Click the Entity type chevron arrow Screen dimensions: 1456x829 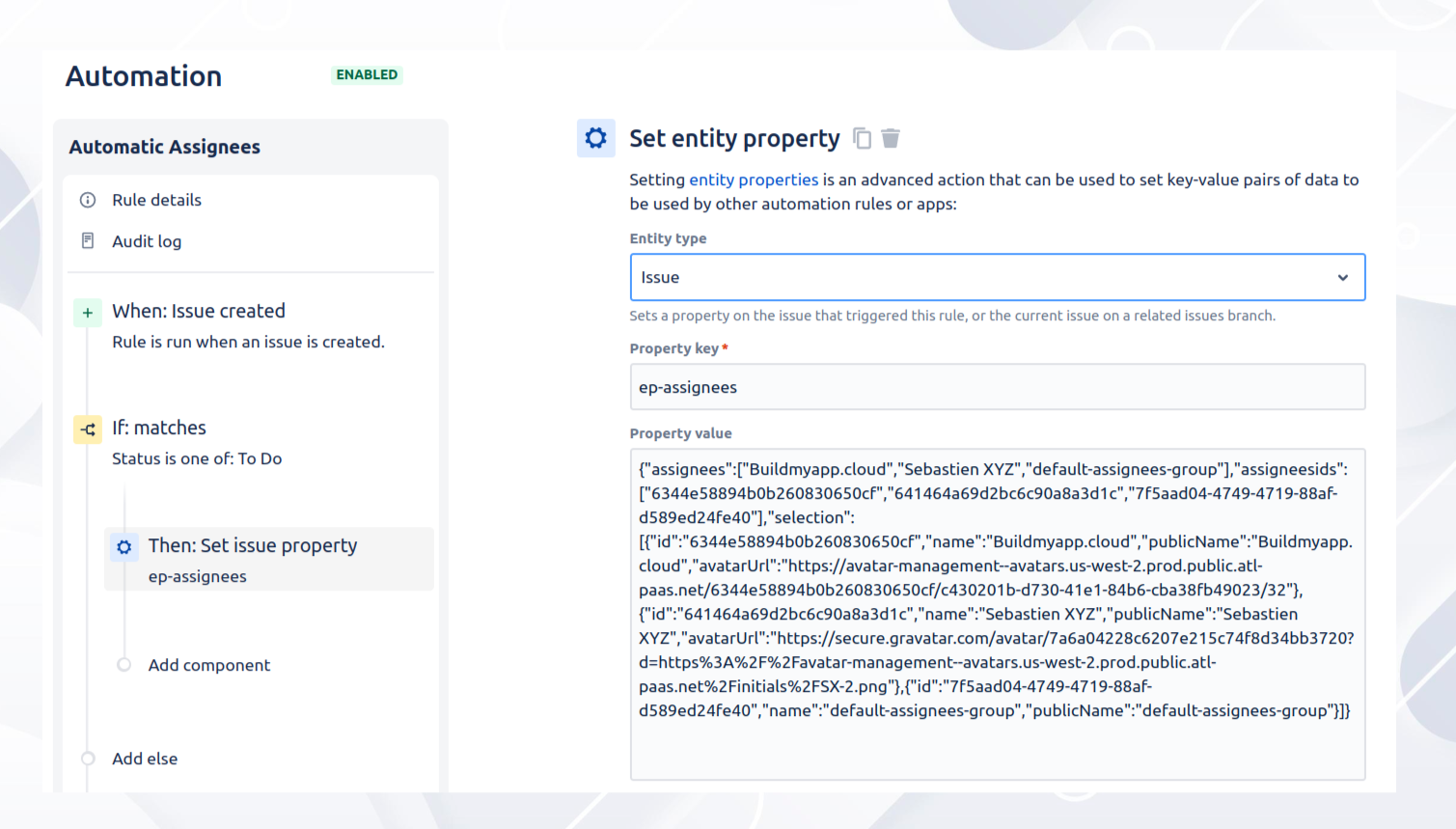(x=1342, y=278)
